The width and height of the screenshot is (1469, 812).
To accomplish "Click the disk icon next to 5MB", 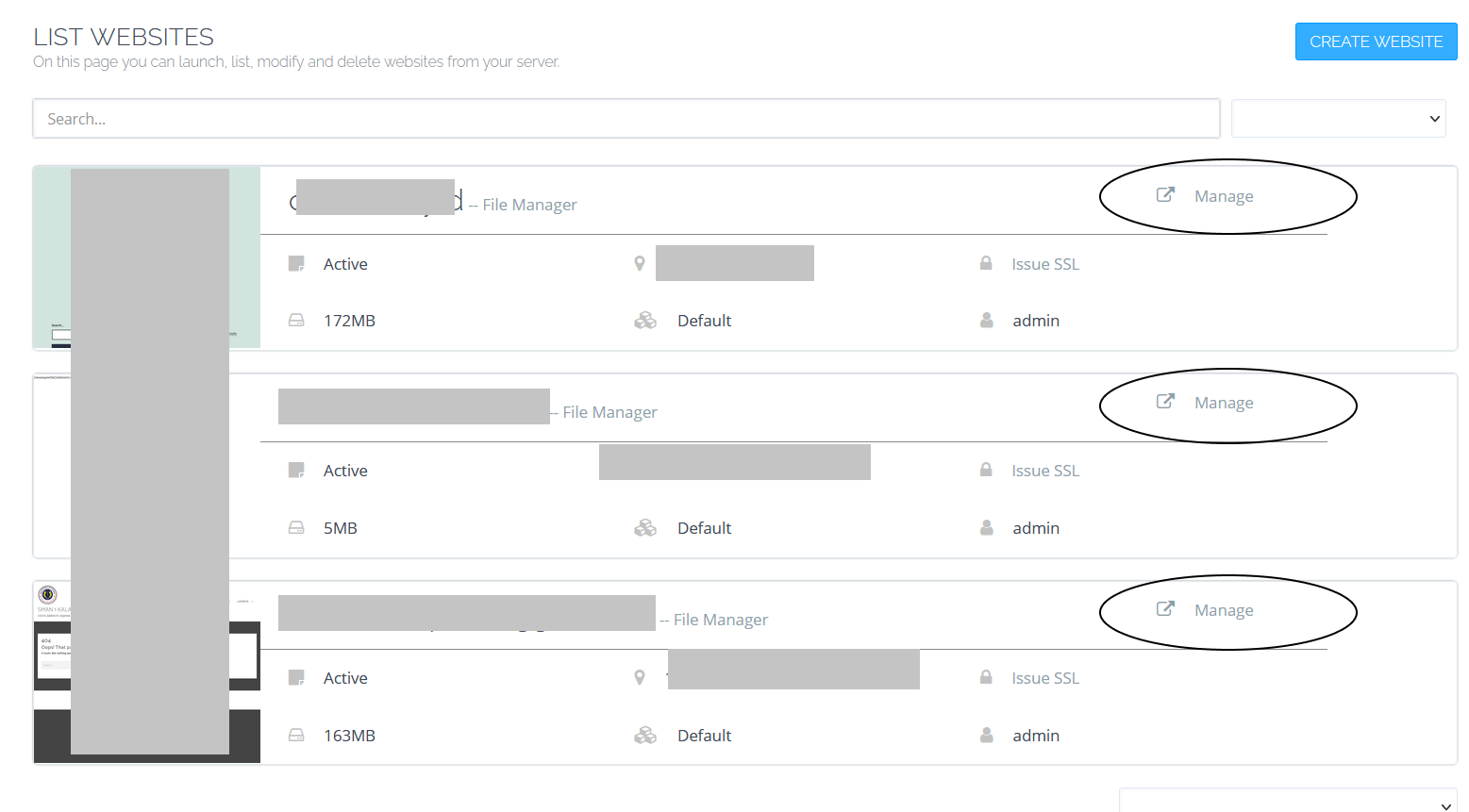I will point(296,528).
